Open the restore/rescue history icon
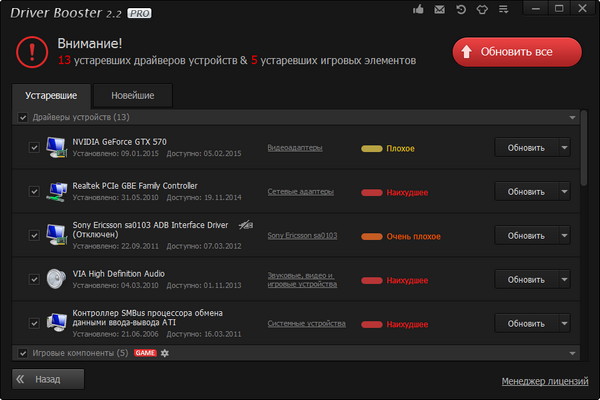The image size is (600, 400). point(461,9)
